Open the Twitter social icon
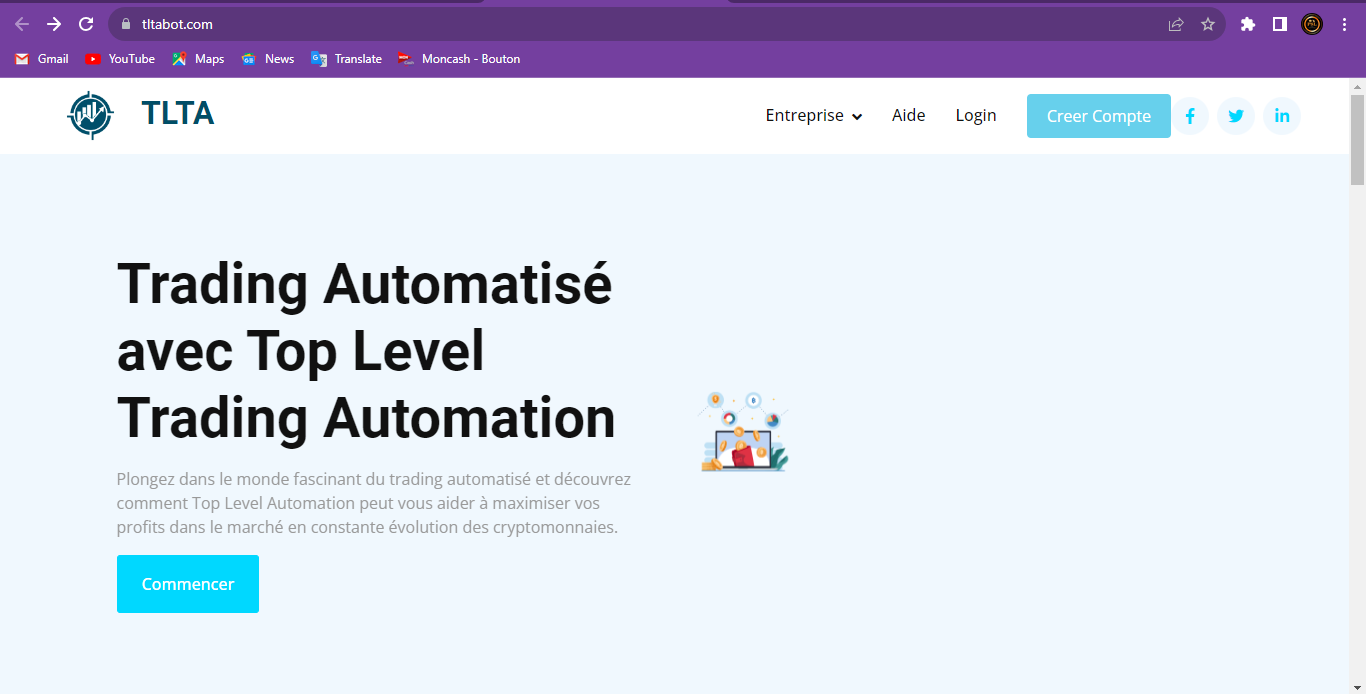The width and height of the screenshot is (1366, 694). (x=1236, y=116)
